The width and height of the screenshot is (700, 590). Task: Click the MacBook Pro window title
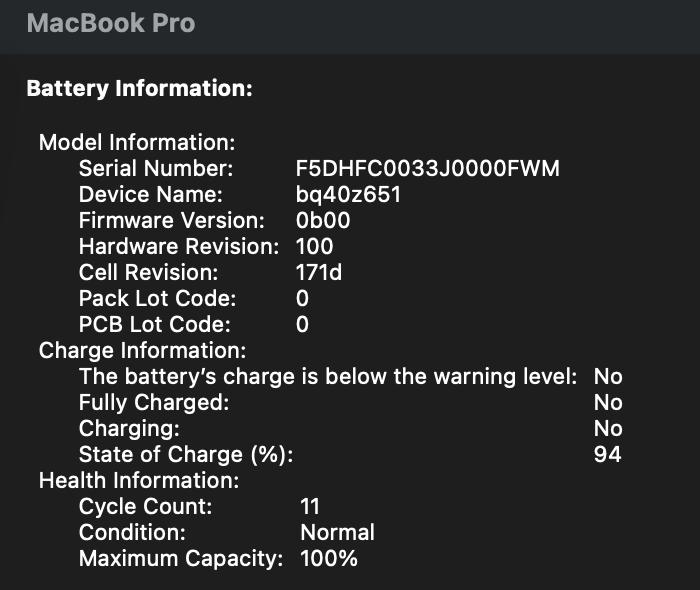tap(111, 24)
